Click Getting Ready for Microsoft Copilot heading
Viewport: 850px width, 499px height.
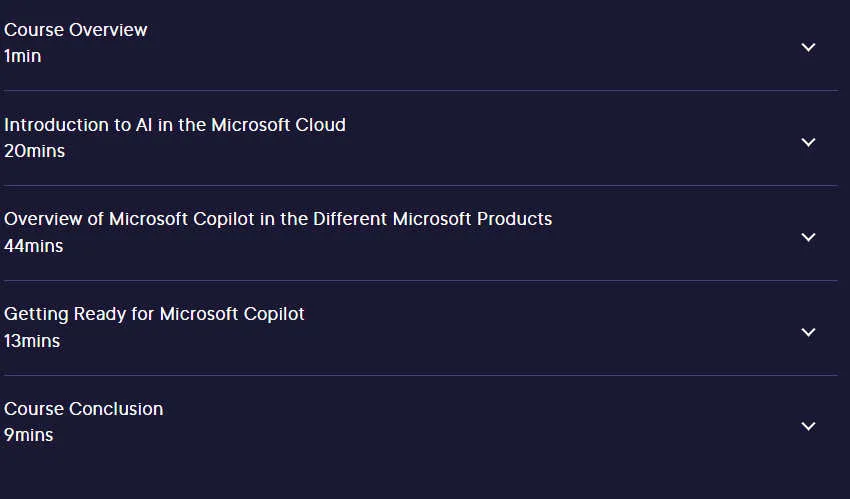pos(154,314)
